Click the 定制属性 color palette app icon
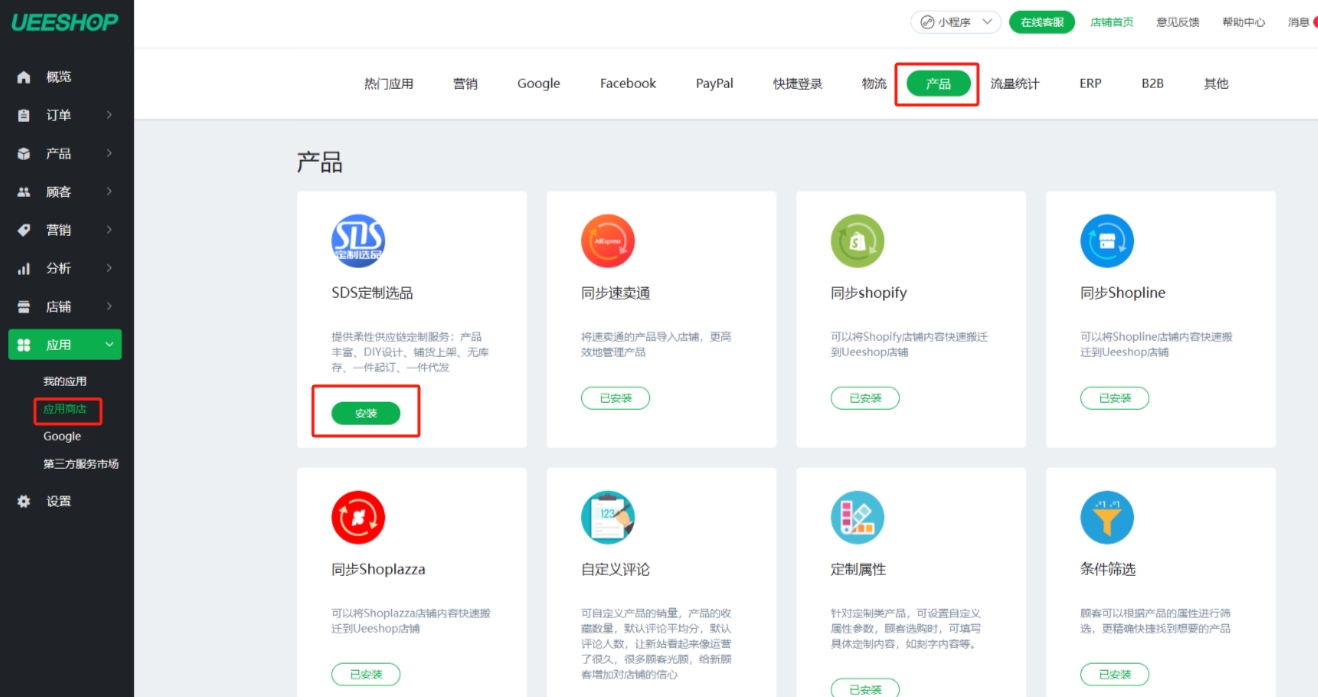The height and width of the screenshot is (697, 1318). (858, 517)
